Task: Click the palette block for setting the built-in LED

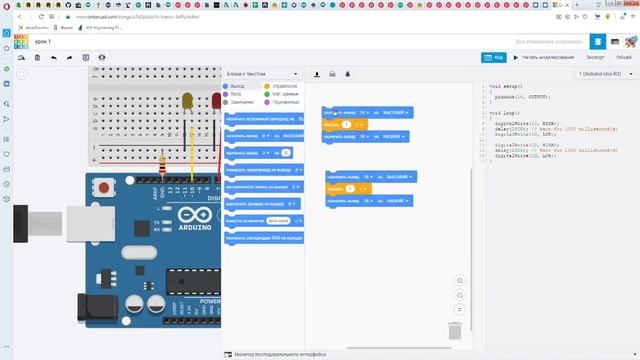Action: [264, 119]
